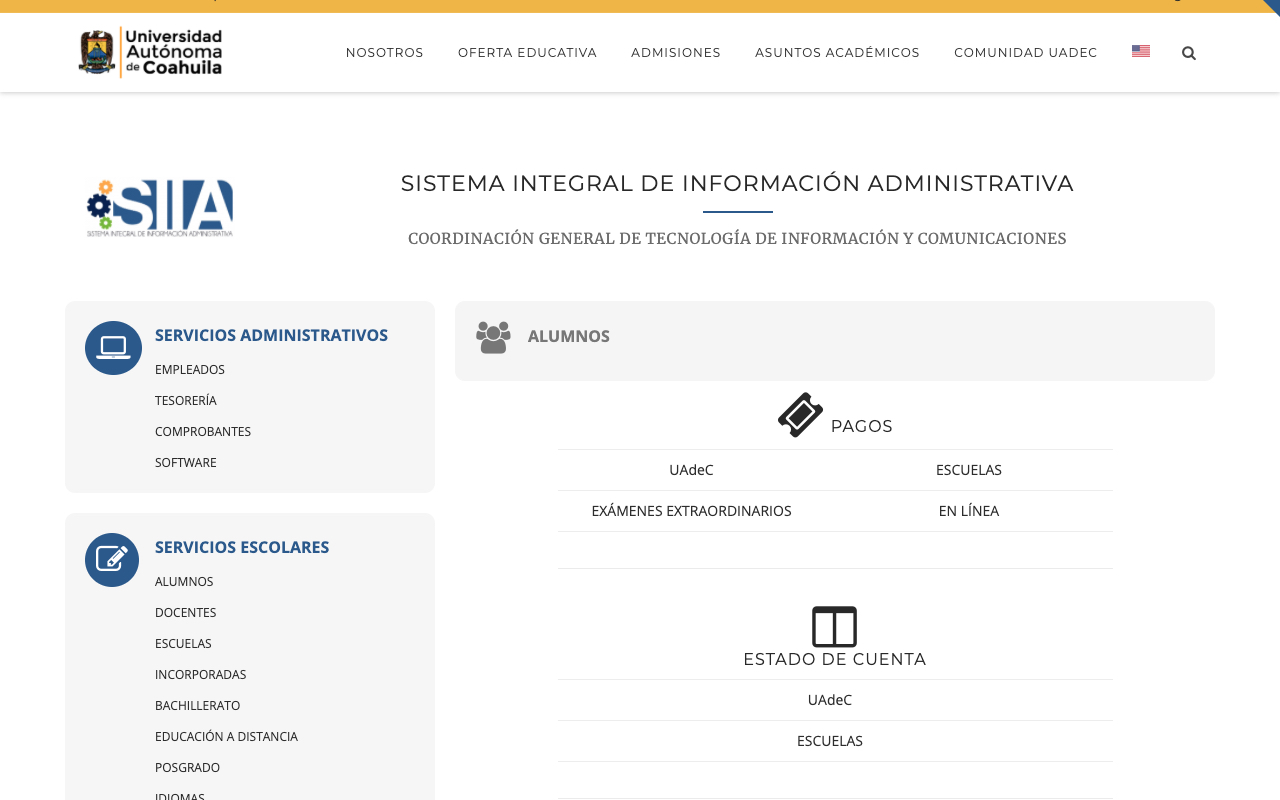Viewport: 1280px width, 800px height.
Task: Switch language using the US flag icon
Action: point(1141,52)
